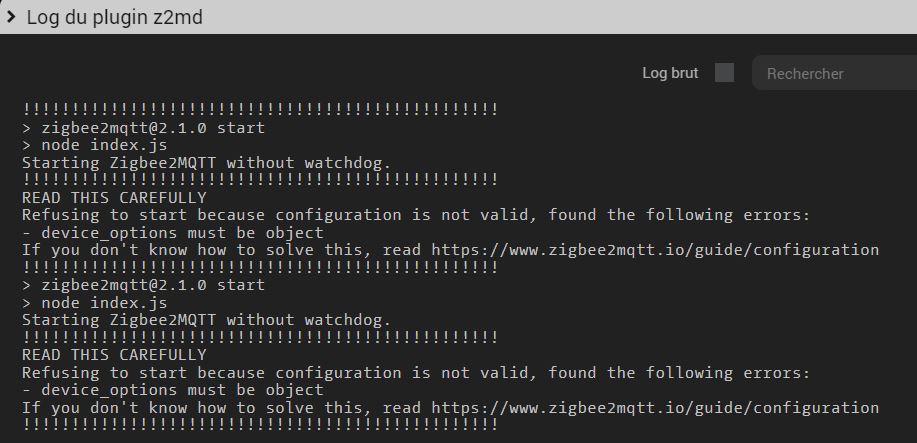The image size is (917, 443).
Task: Click the Log brut label text
Action: click(x=670, y=73)
